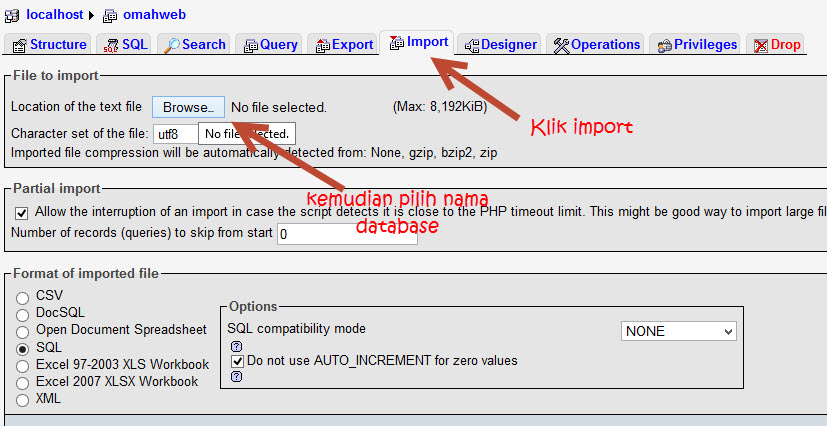Uncheck Do not use AUTO_INCREMENT option
The height and width of the screenshot is (426, 827).
coord(238,361)
